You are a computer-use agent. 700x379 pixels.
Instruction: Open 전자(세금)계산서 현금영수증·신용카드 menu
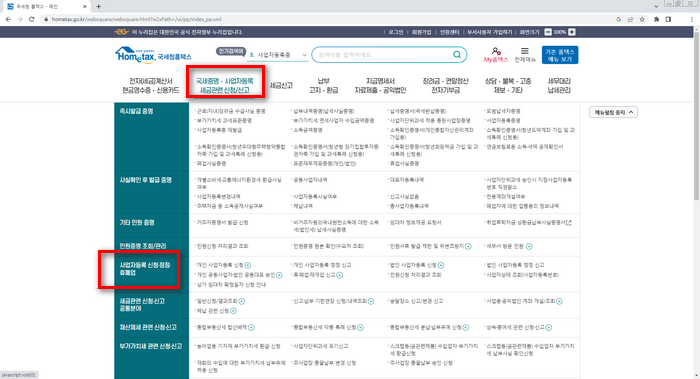(x=151, y=86)
